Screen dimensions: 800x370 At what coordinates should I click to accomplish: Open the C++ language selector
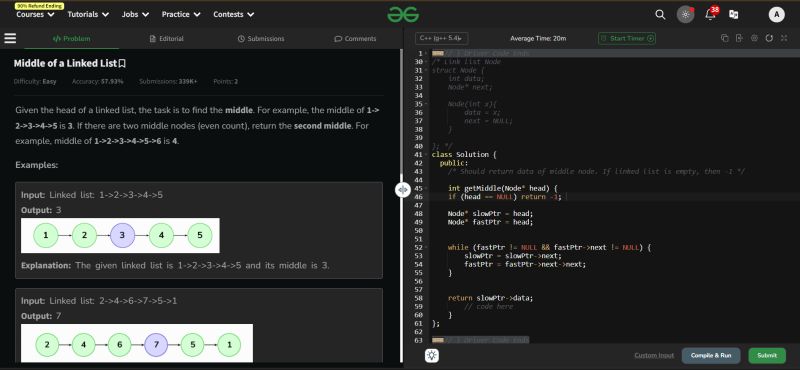coord(442,38)
